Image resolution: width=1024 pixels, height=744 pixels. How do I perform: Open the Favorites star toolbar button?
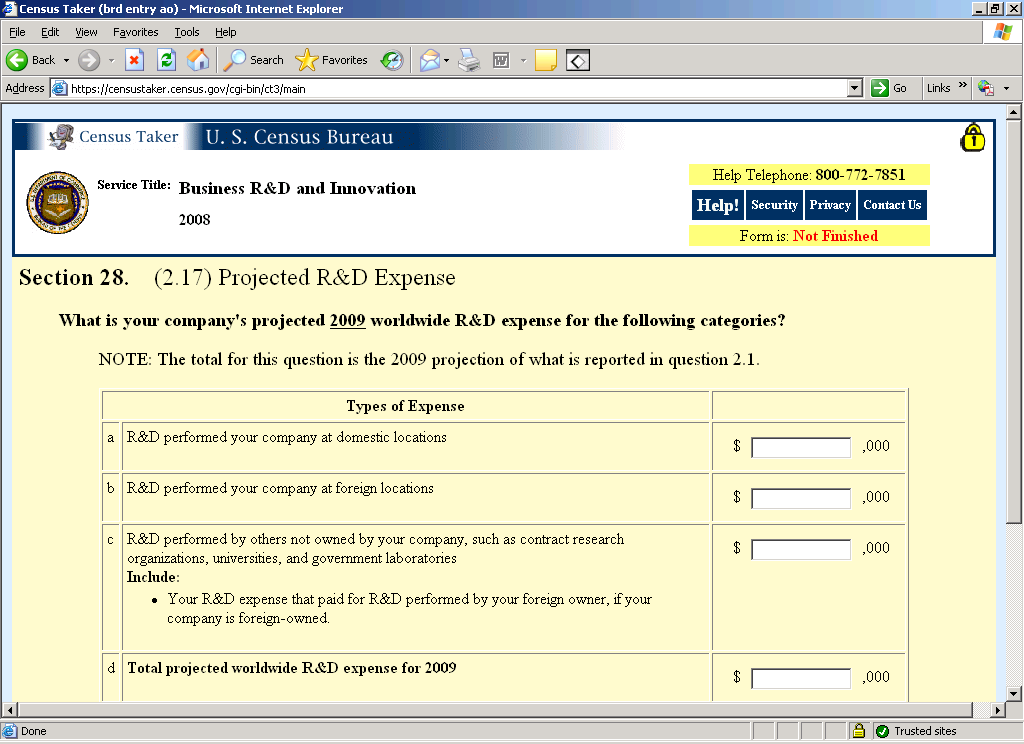[332, 60]
